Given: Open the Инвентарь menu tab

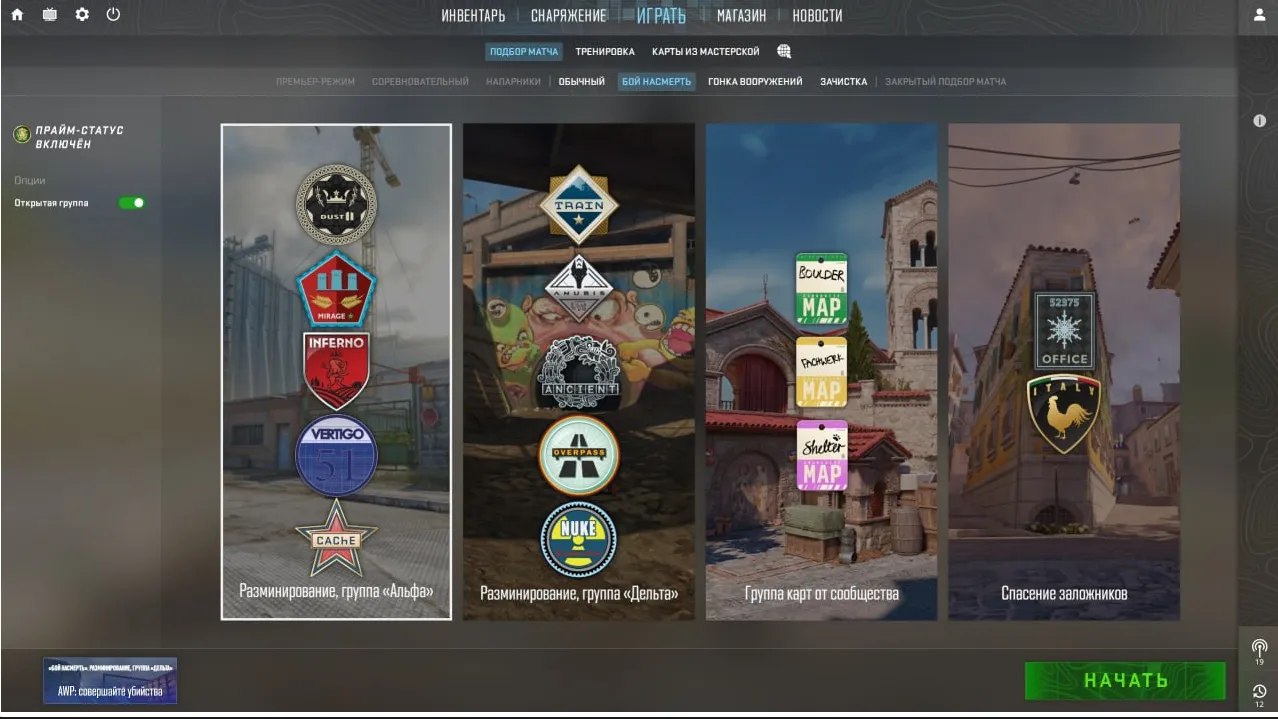Looking at the screenshot, I should [x=473, y=16].
